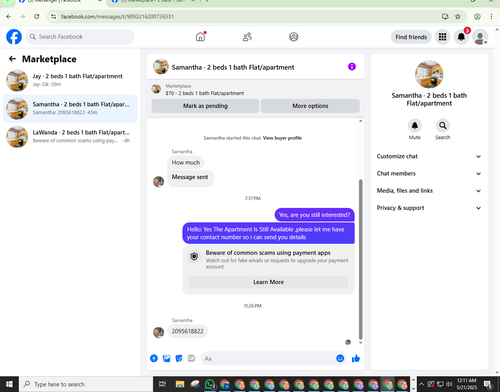The height and width of the screenshot is (392, 500).
Task: Click the shield icon in scam warning
Action: tap(194, 256)
